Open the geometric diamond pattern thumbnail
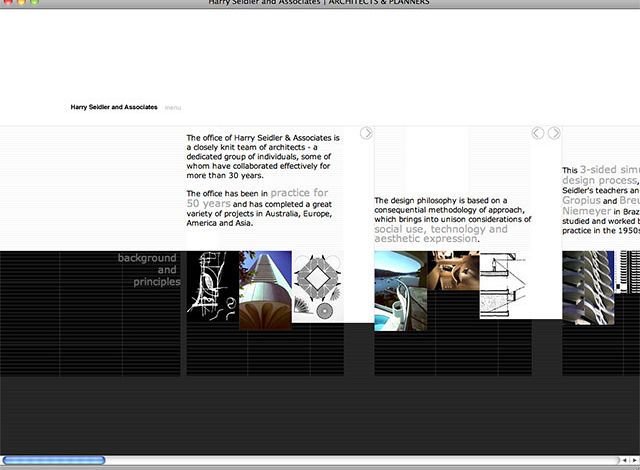 (317, 287)
